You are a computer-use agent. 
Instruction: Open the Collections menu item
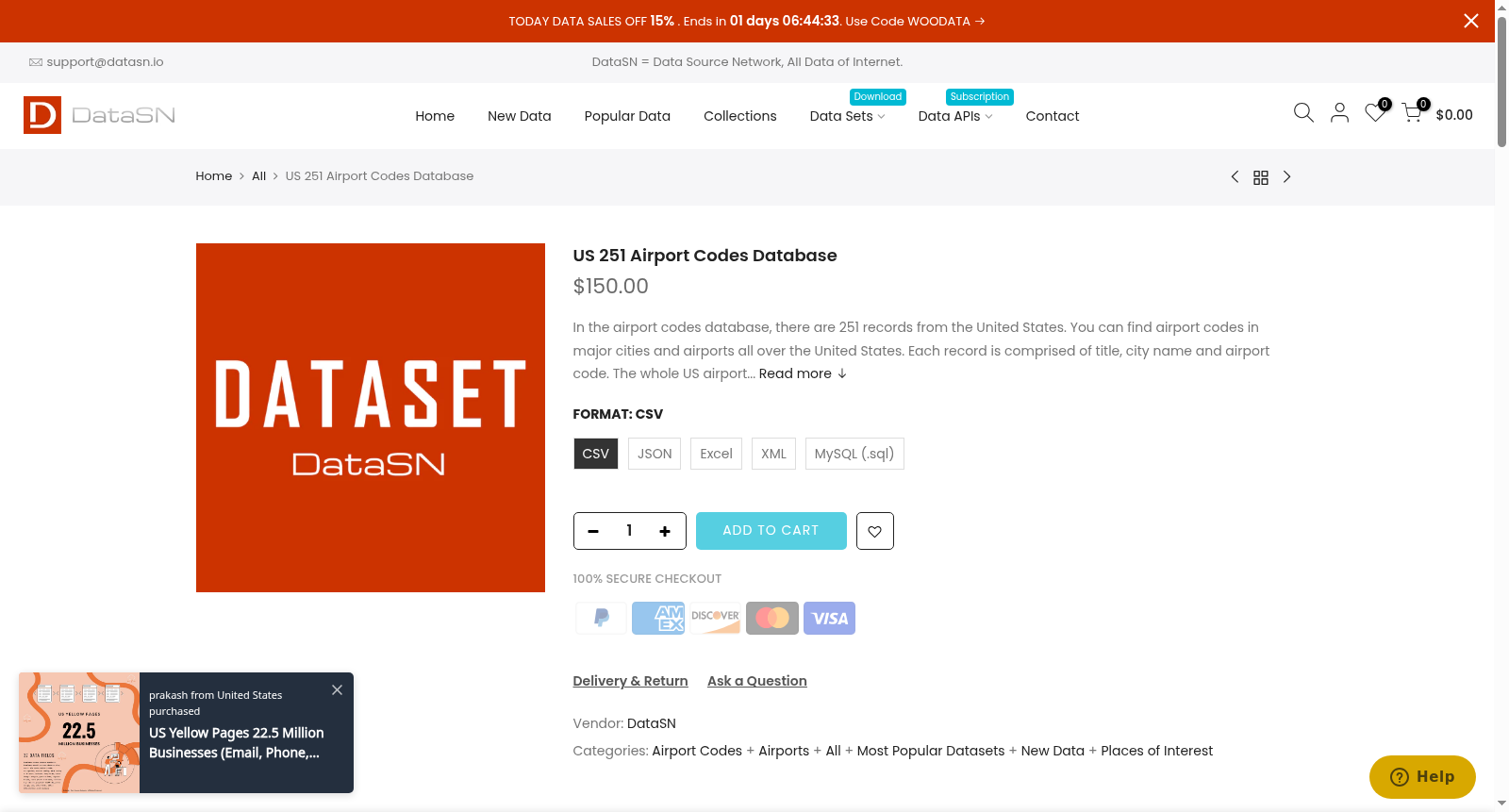740,116
